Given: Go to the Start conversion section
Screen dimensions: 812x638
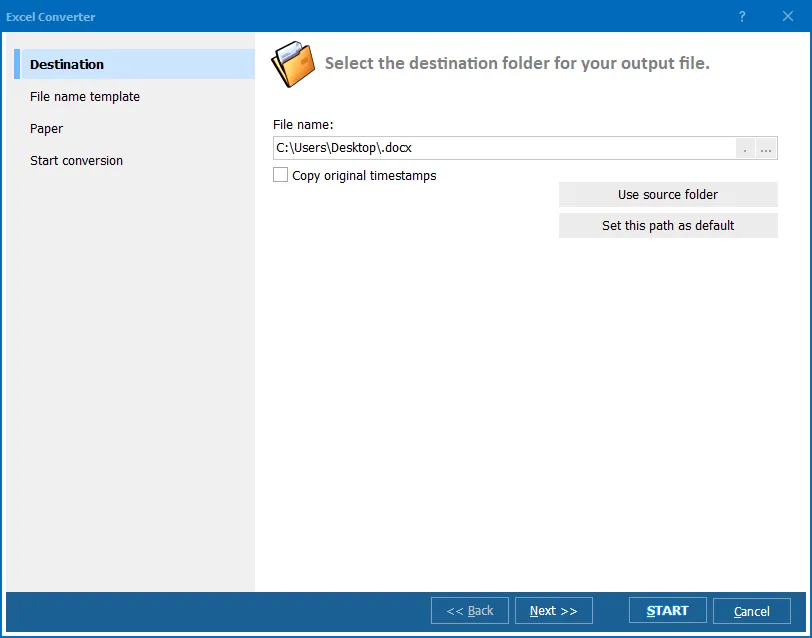Looking at the screenshot, I should pos(76,160).
